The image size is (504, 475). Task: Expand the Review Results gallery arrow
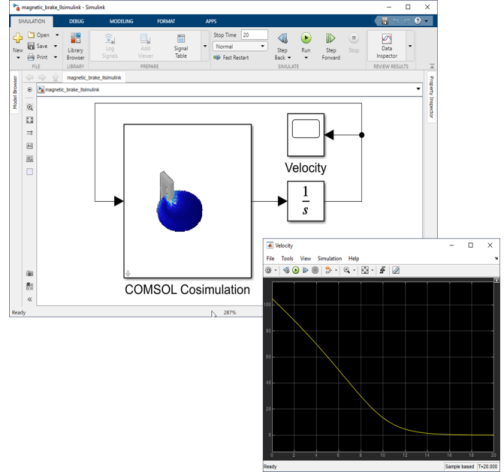pyautogui.click(x=410, y=46)
